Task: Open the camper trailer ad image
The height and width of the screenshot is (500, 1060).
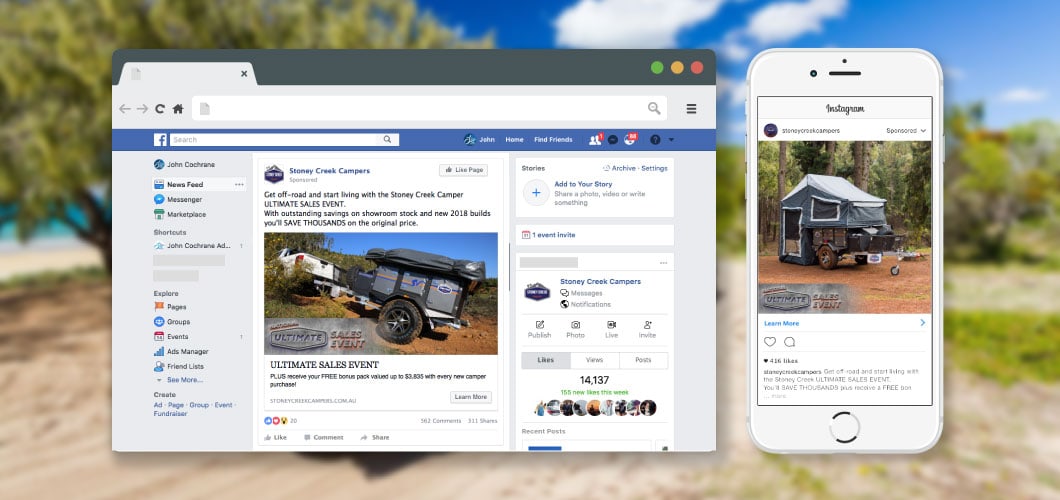Action: point(381,293)
